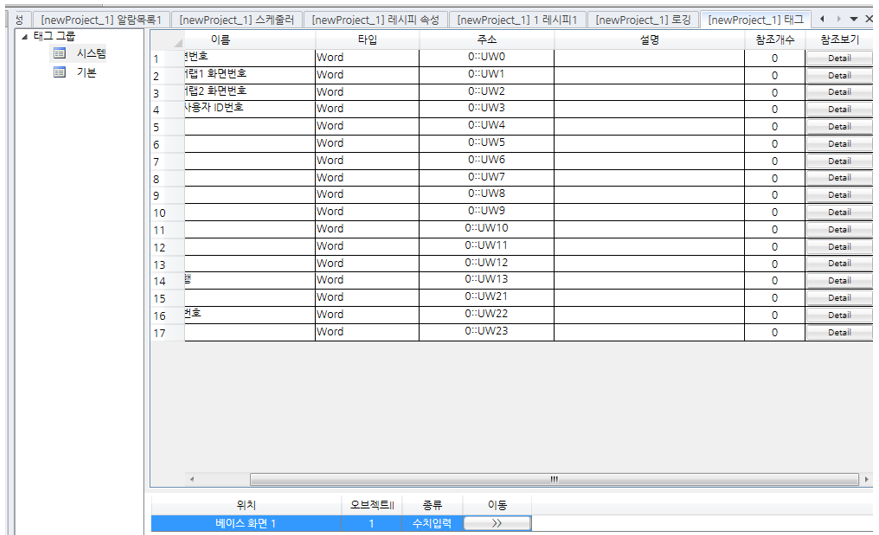This screenshot has width=879, height=535.
Task: Show Detail for address 0::UW23
Action: coord(839,333)
